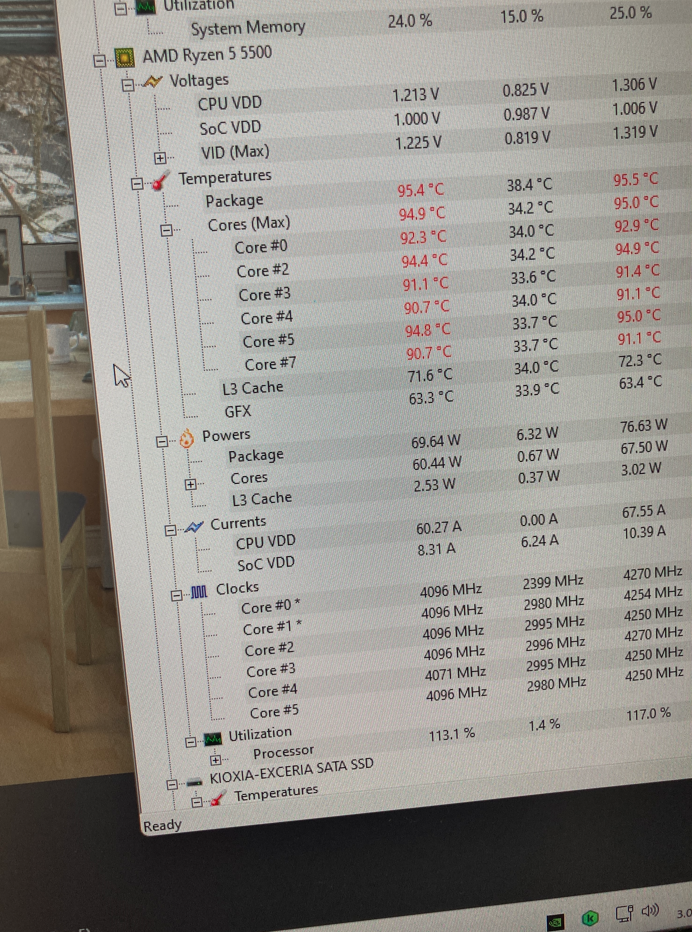Click the 4270 MHz Core #0 max clock
Viewport: 692px width, 932px height.
tap(653, 574)
